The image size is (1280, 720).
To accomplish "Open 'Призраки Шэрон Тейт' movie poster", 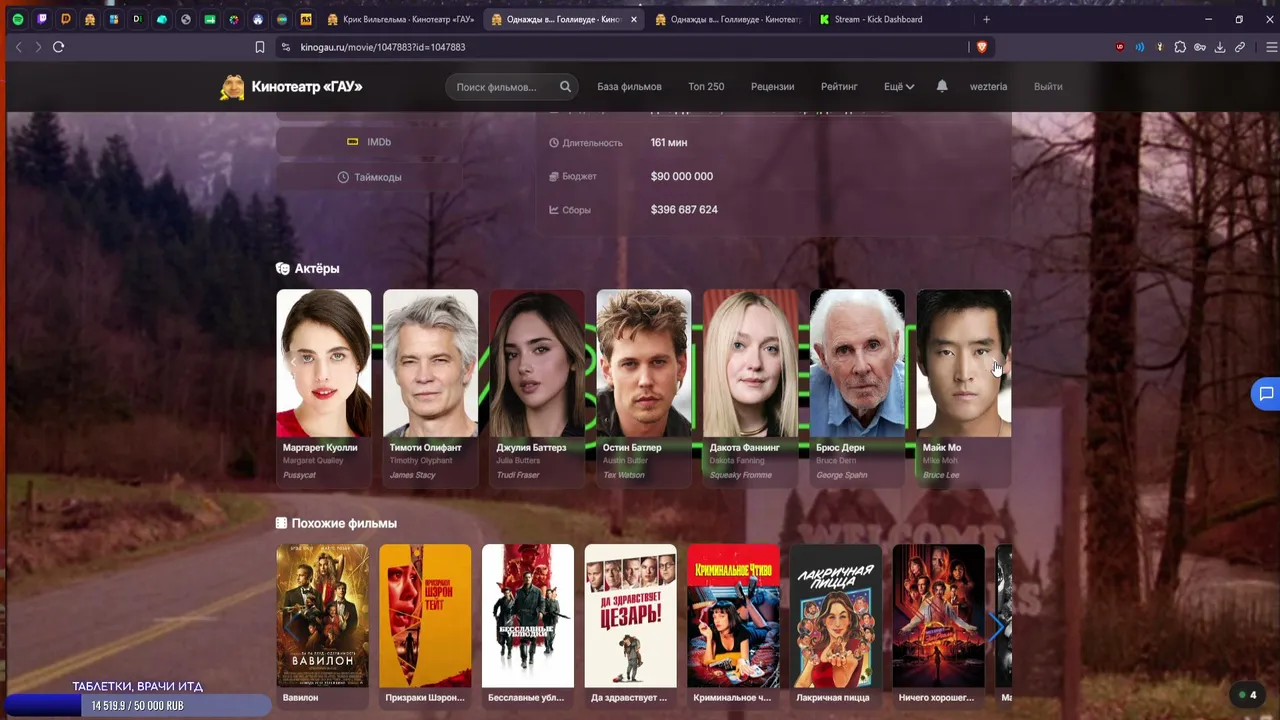I will [x=425, y=616].
